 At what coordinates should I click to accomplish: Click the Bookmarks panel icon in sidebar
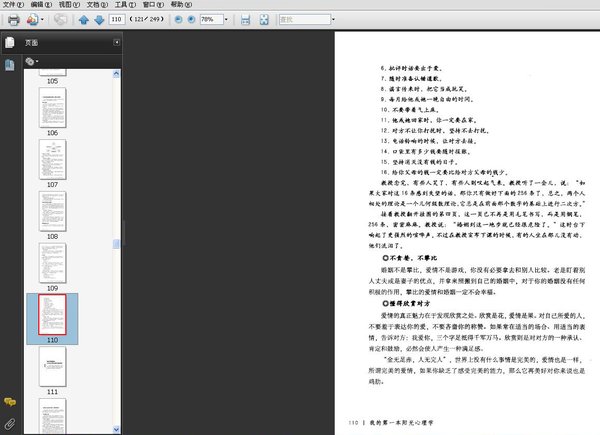pyautogui.click(x=10, y=65)
